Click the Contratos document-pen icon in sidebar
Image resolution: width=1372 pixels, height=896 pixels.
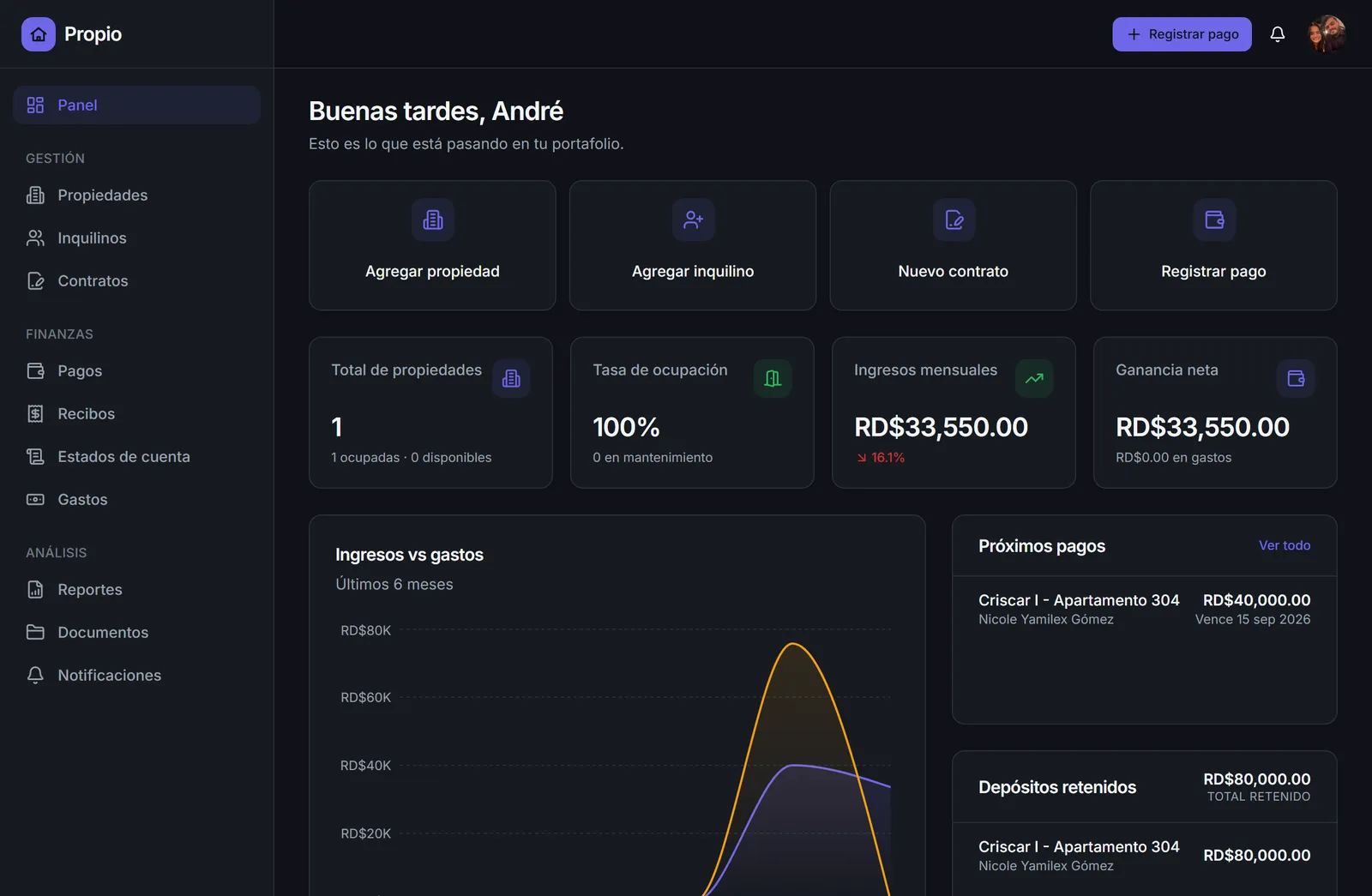[x=35, y=281]
